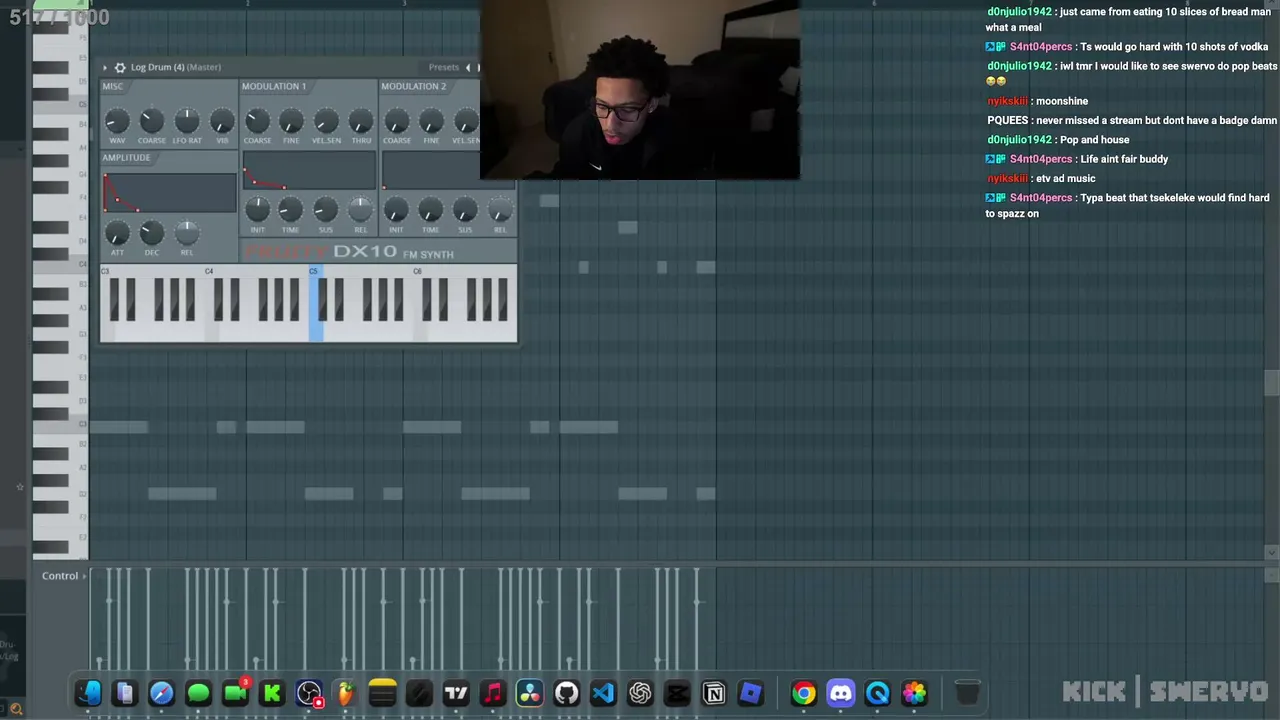1280x720 pixels.
Task: Click username nyikskiii on 'moonshine' message
Action: coord(1007,101)
